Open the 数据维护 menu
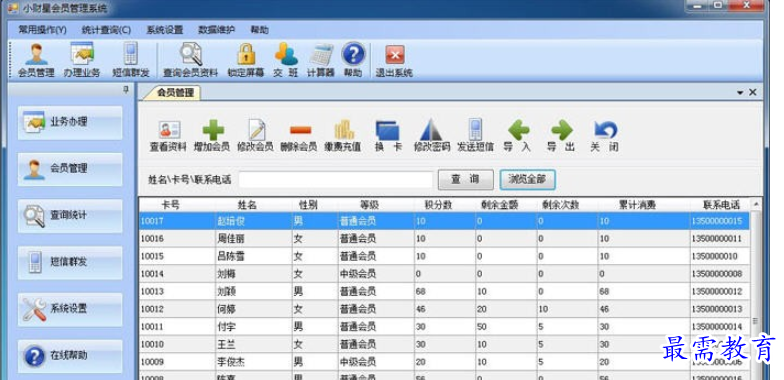784x380 pixels. (216, 30)
